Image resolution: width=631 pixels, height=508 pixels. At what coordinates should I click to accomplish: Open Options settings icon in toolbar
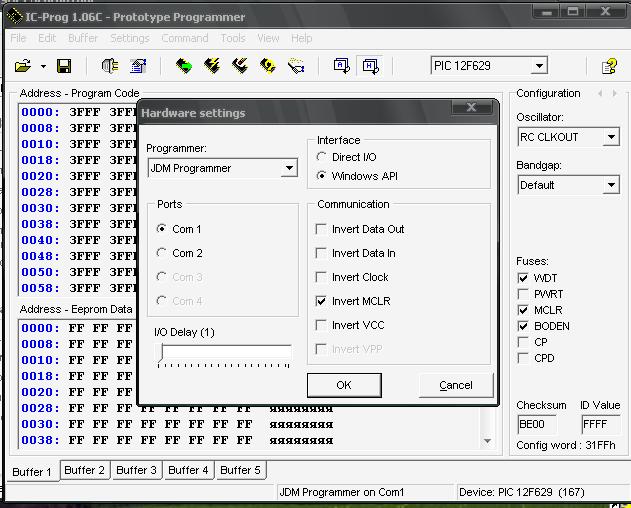click(x=138, y=66)
